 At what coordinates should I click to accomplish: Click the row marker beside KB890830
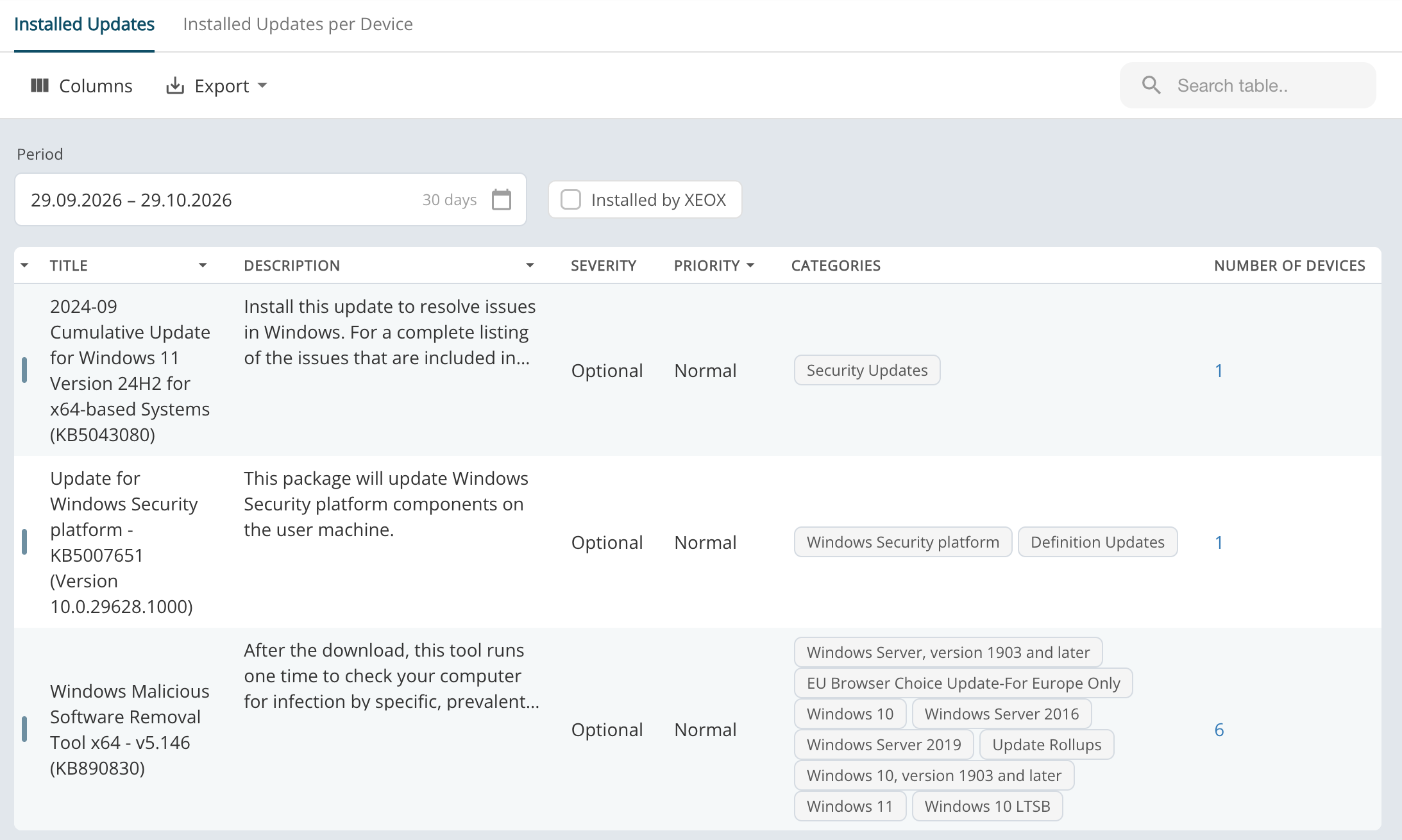coord(24,730)
